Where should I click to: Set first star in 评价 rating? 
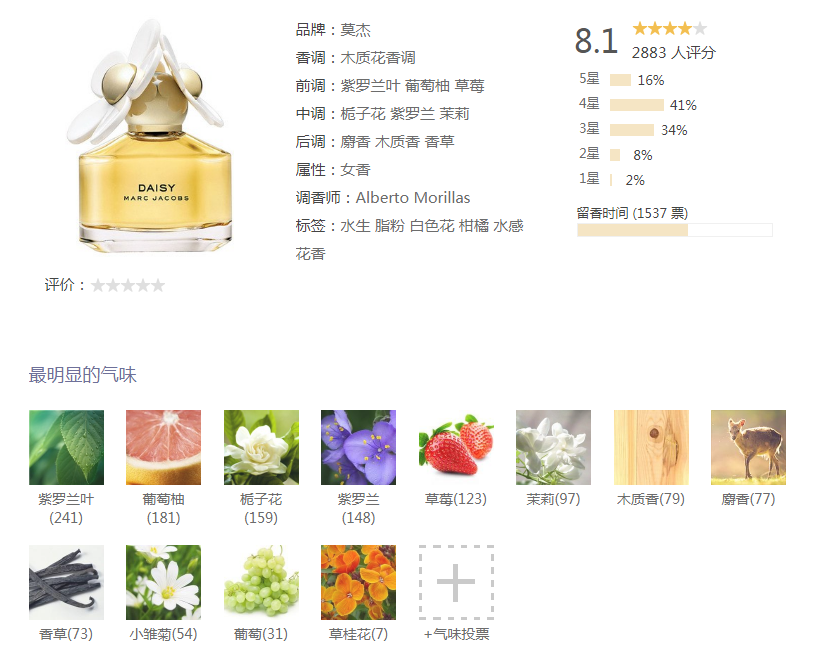tap(97, 285)
